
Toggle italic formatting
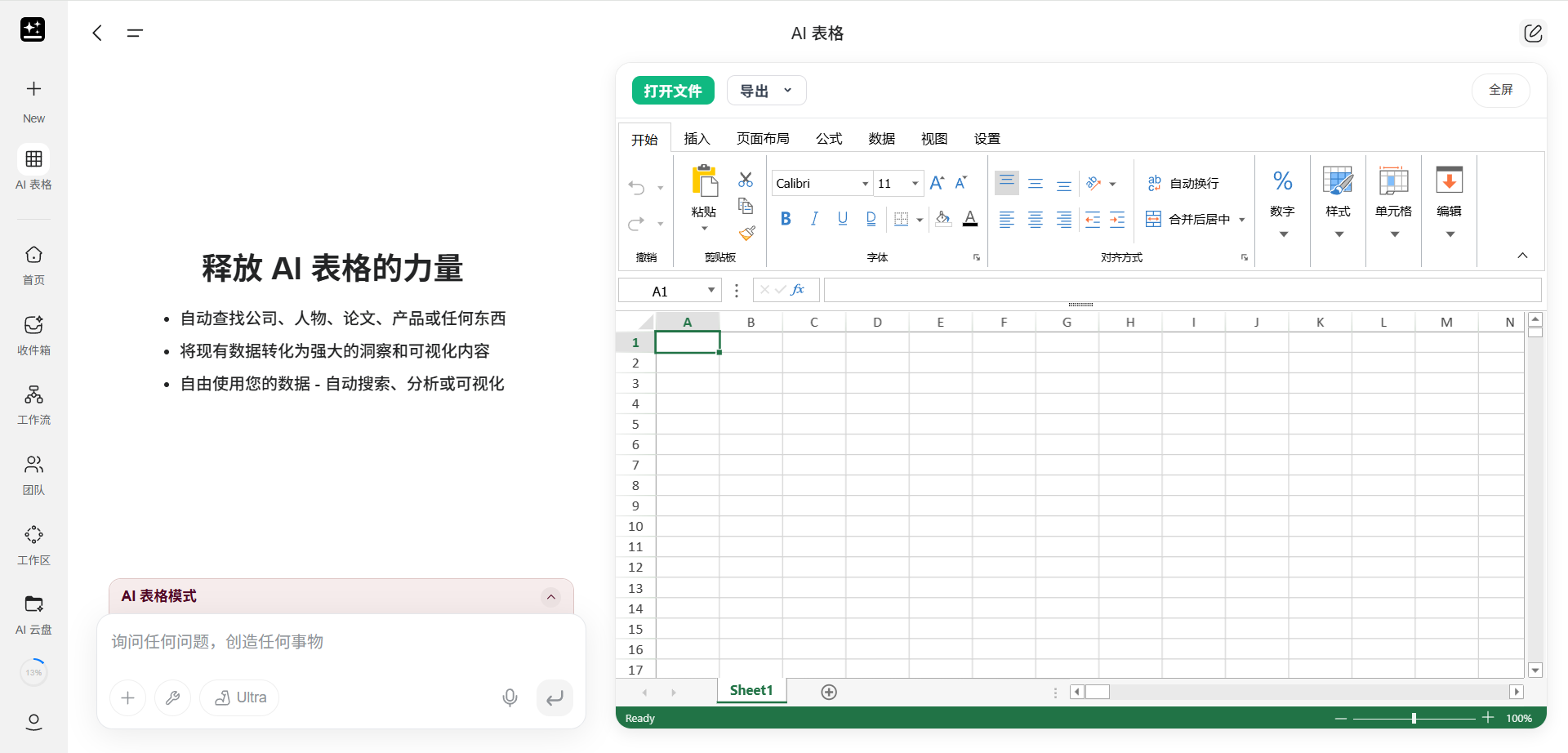814,219
